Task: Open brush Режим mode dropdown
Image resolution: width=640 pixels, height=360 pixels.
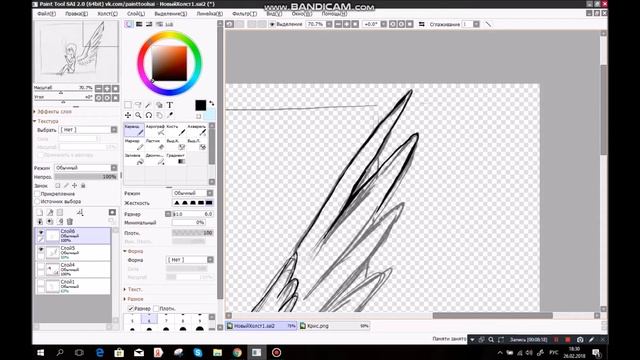Action: click(x=192, y=193)
